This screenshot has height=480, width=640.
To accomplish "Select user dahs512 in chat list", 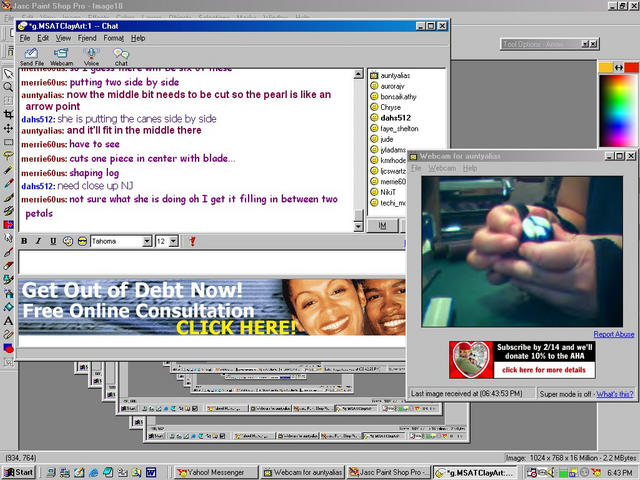I will point(395,118).
